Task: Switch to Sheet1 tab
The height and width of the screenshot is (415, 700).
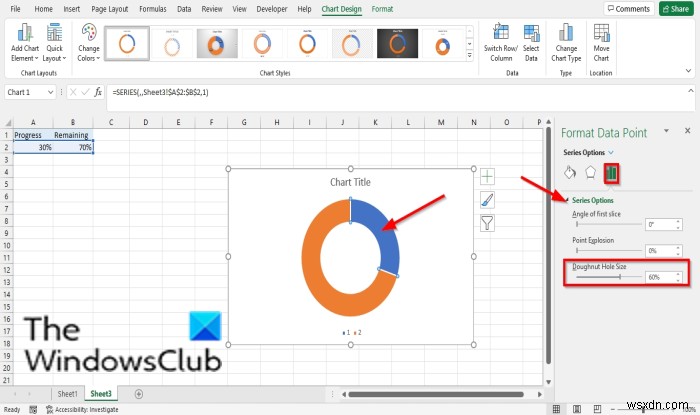Action: [x=67, y=394]
